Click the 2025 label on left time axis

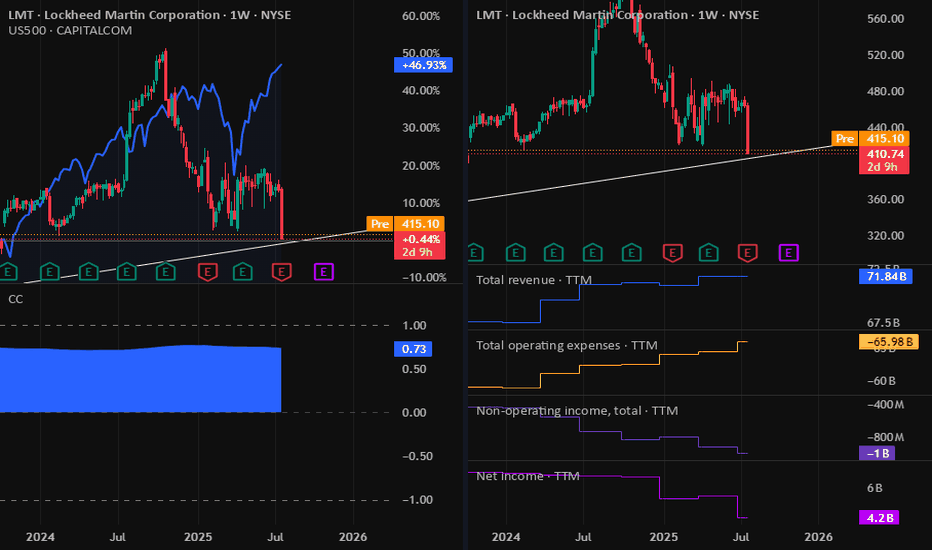point(198,537)
